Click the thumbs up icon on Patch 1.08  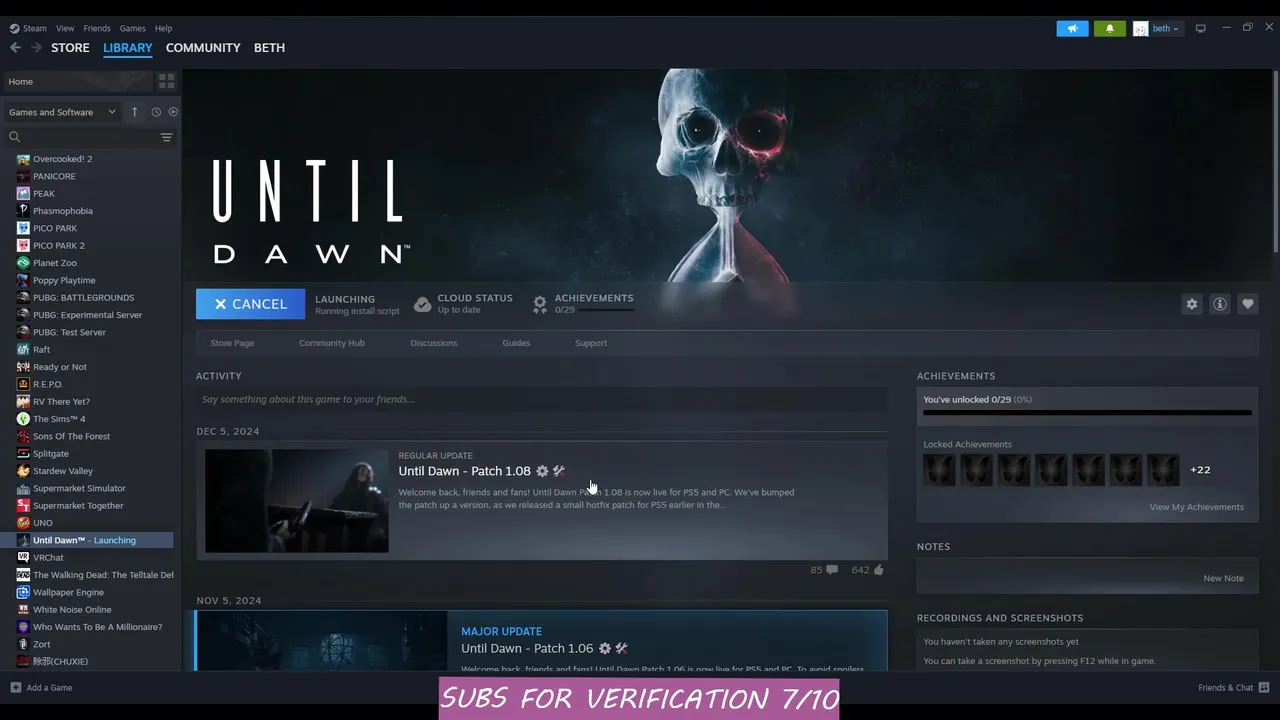click(879, 570)
